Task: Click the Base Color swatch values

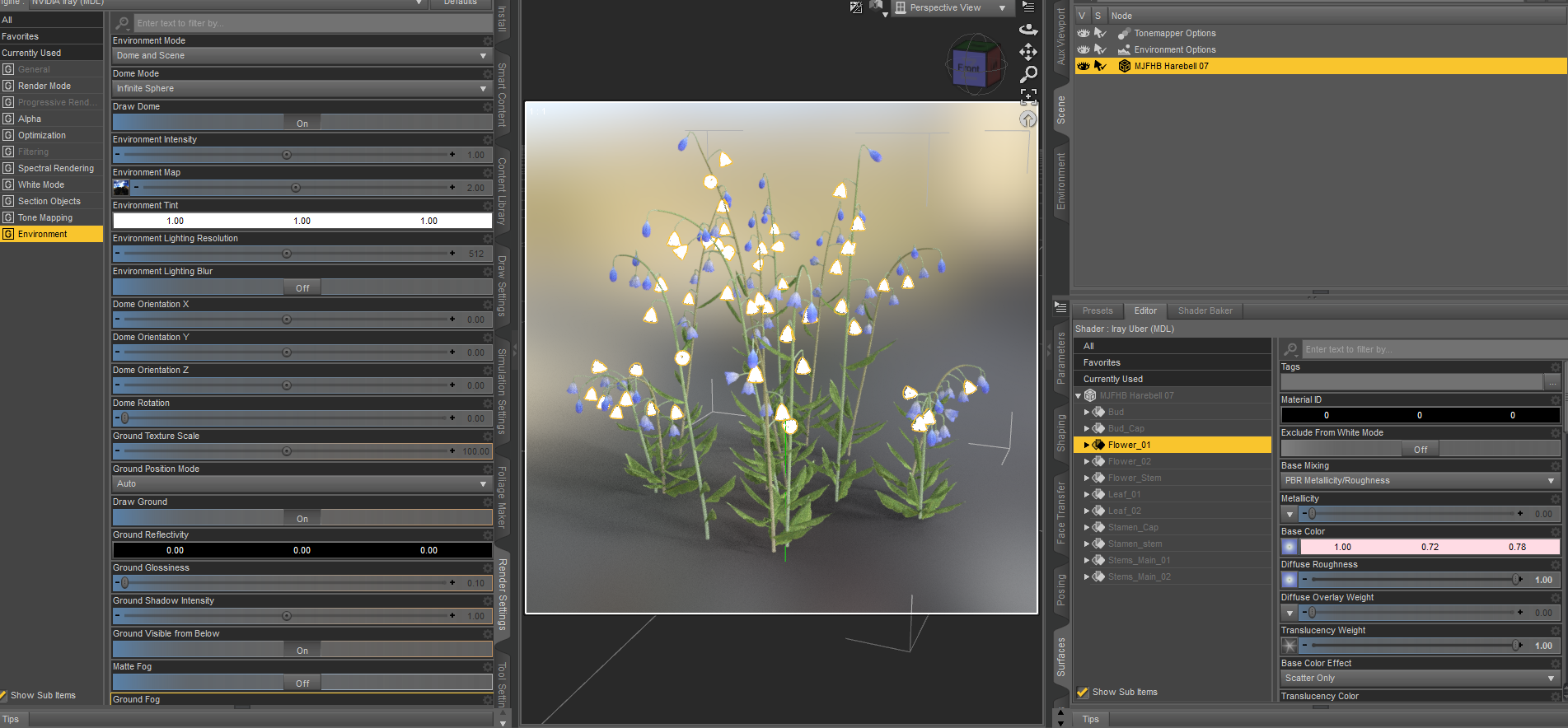Action: pyautogui.click(x=1430, y=547)
